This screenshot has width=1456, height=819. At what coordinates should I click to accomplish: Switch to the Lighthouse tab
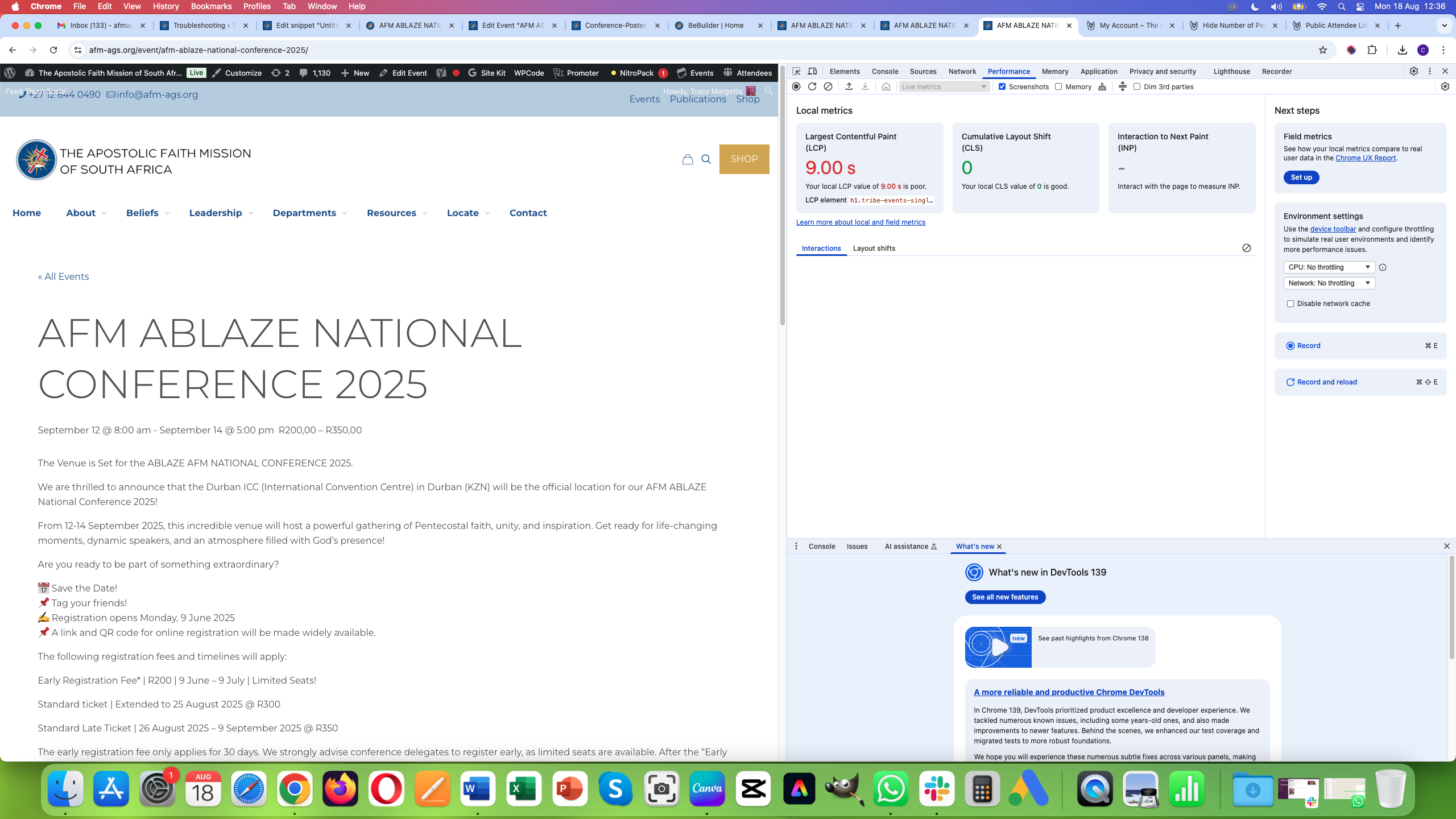pos(1231,71)
